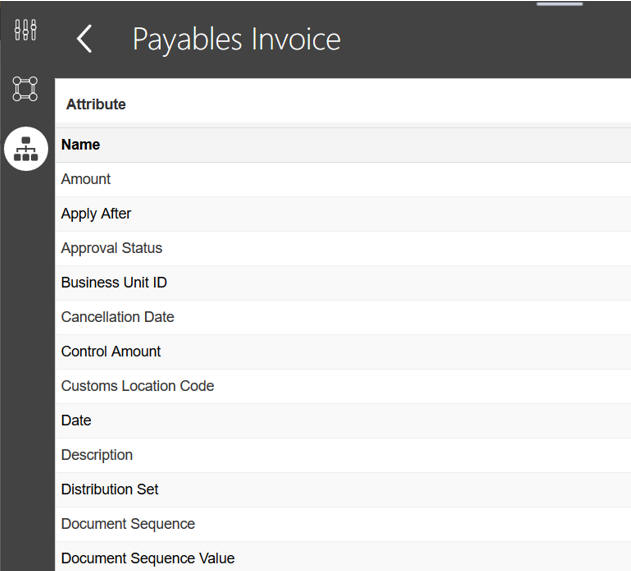
Task: Select the hierarchy tree icon in sidebar
Action: click(26, 149)
